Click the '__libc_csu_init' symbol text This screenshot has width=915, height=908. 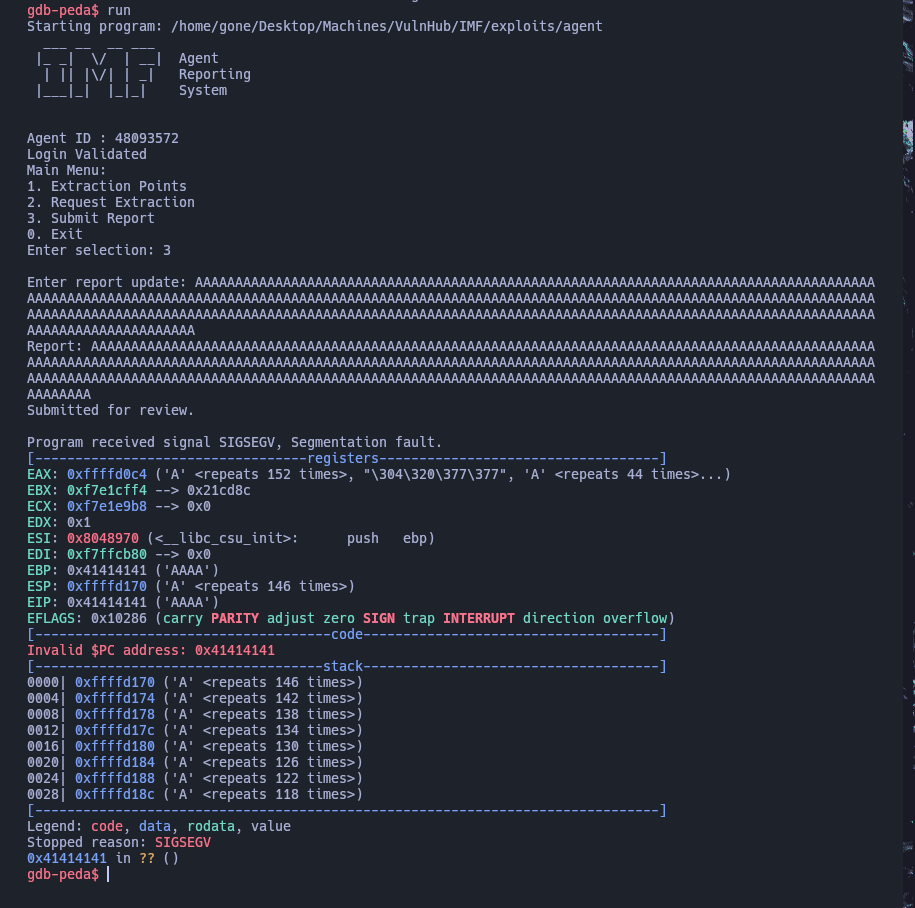pyautogui.click(x=227, y=538)
